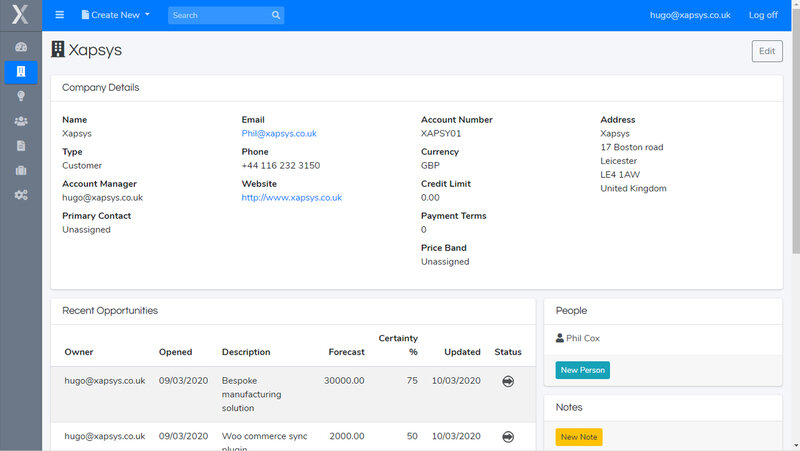Click the New Note button
The height and width of the screenshot is (451, 800).
coord(579,437)
